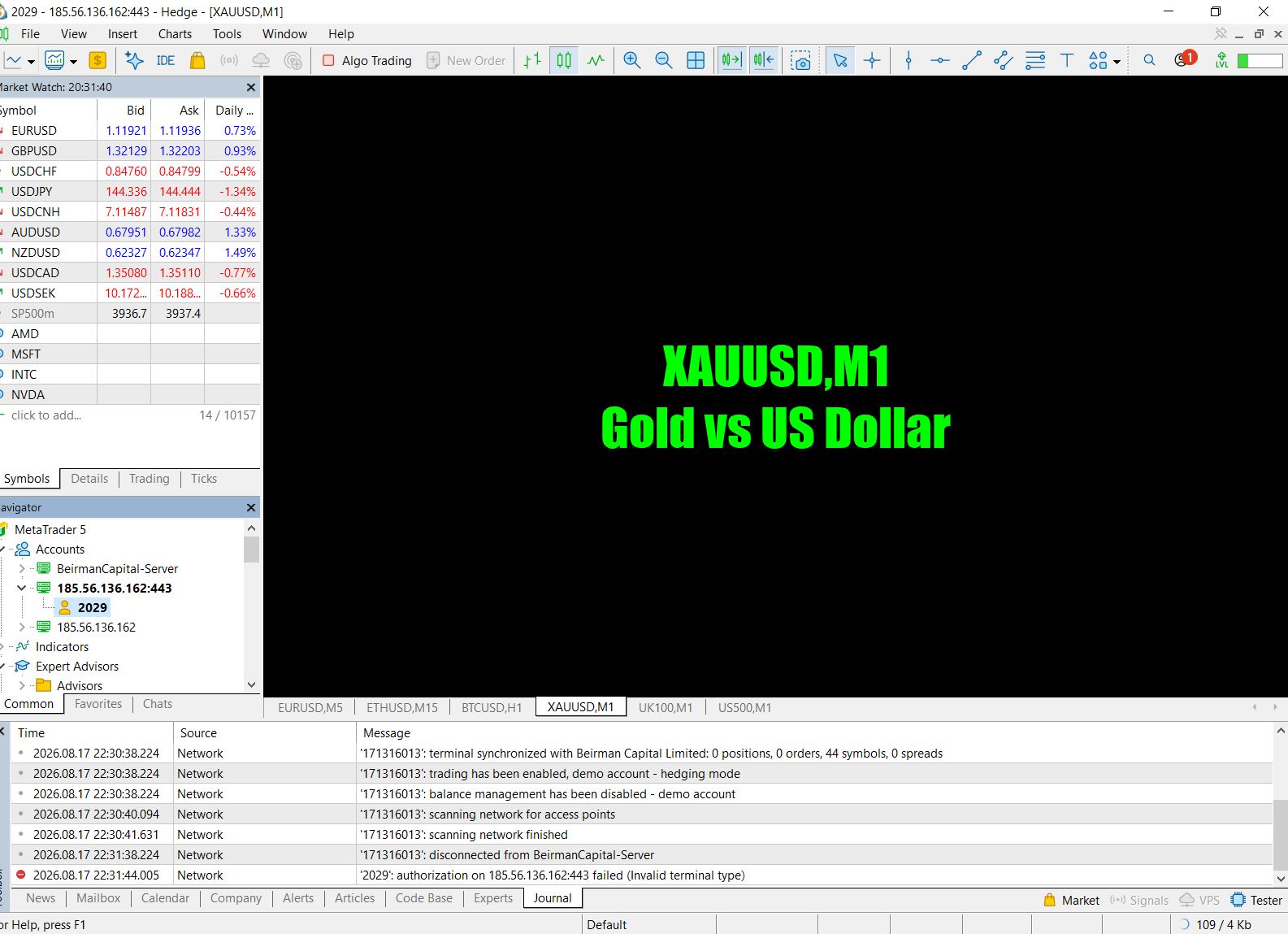Image resolution: width=1288 pixels, height=934 pixels.
Task: Click the green LVL level icon
Action: [x=1221, y=60]
